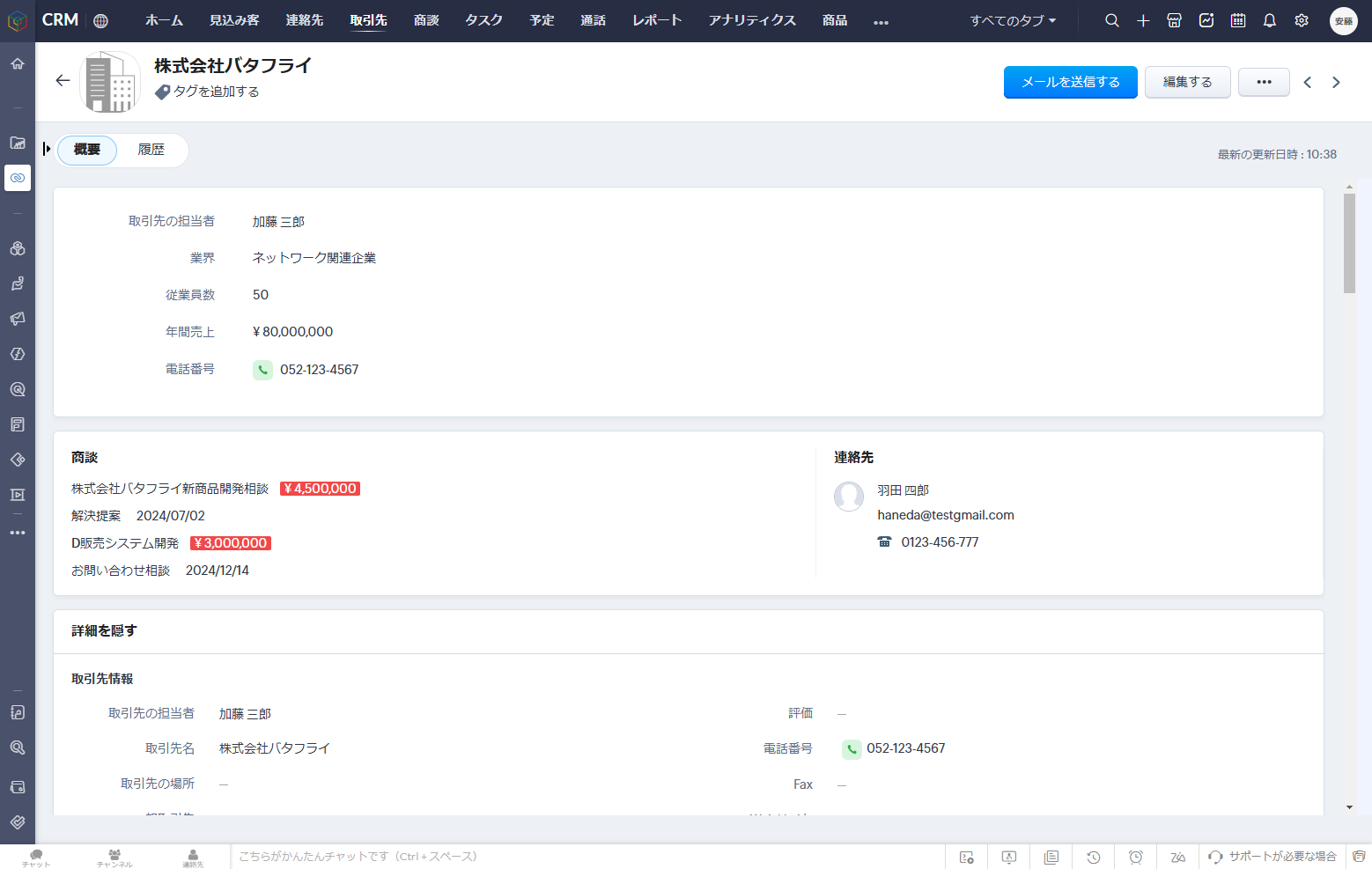Click the wallet icon in left sidebar
Image resolution: width=1372 pixels, height=869 pixels.
pos(18,787)
